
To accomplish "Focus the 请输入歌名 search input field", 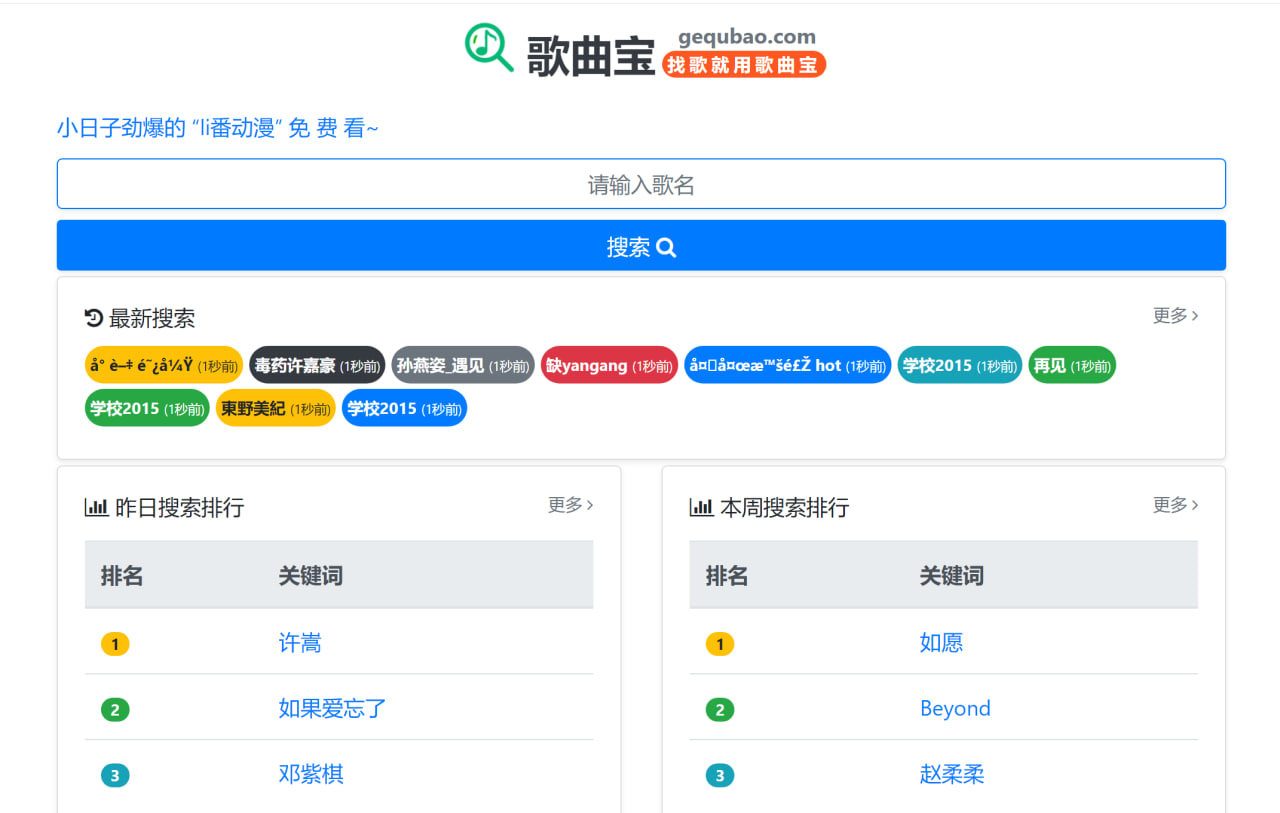I will pyautogui.click(x=641, y=184).
